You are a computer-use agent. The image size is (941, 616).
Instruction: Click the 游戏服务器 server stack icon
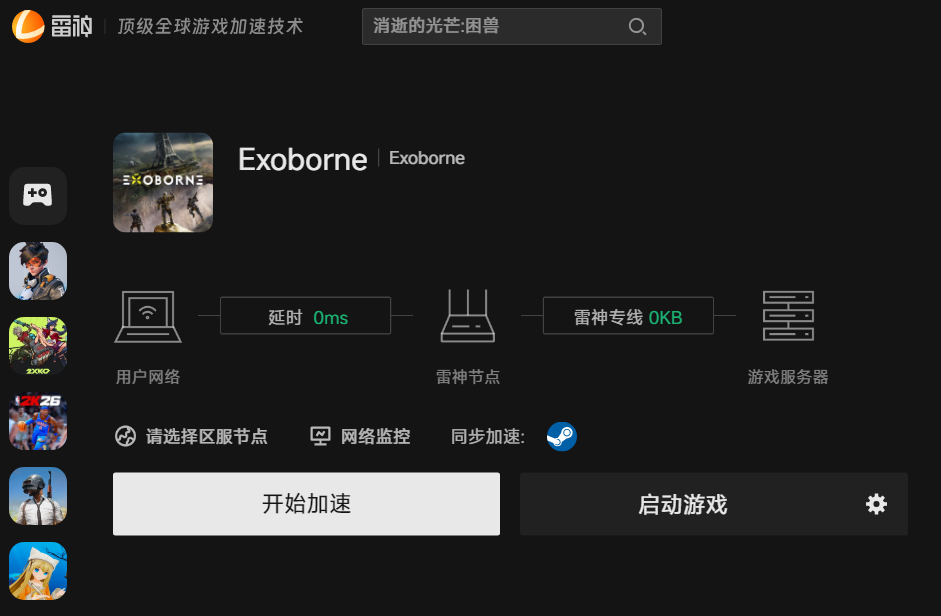click(788, 316)
